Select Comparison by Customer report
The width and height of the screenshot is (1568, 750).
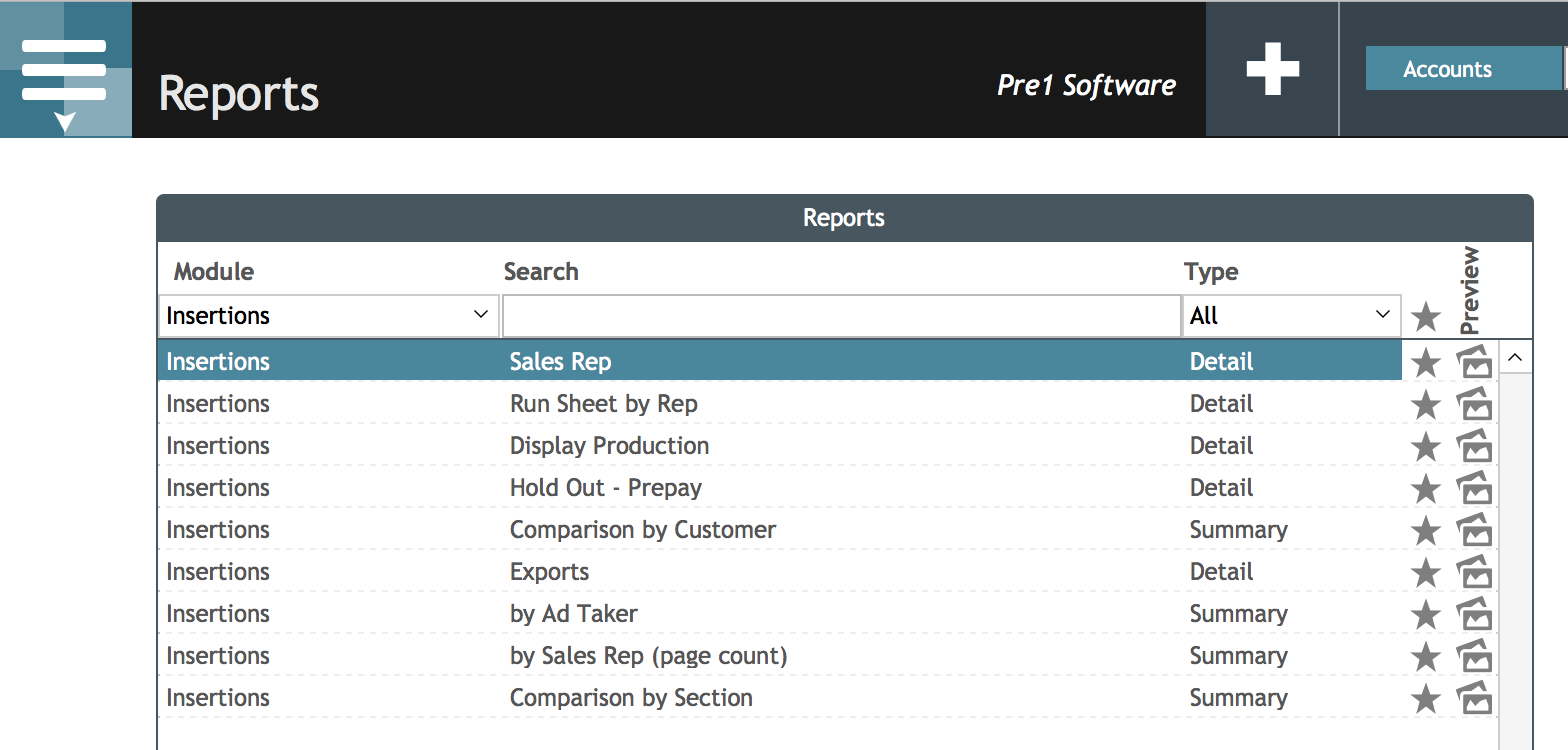[643, 530]
